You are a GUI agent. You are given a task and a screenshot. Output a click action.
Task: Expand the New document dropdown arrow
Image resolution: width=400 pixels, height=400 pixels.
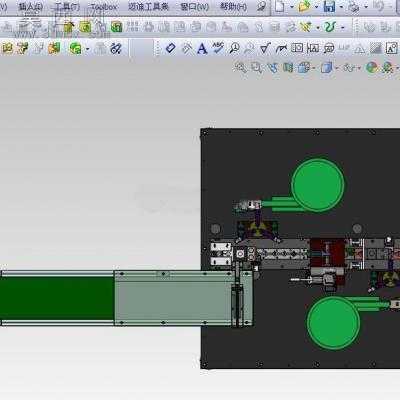(292, 7)
